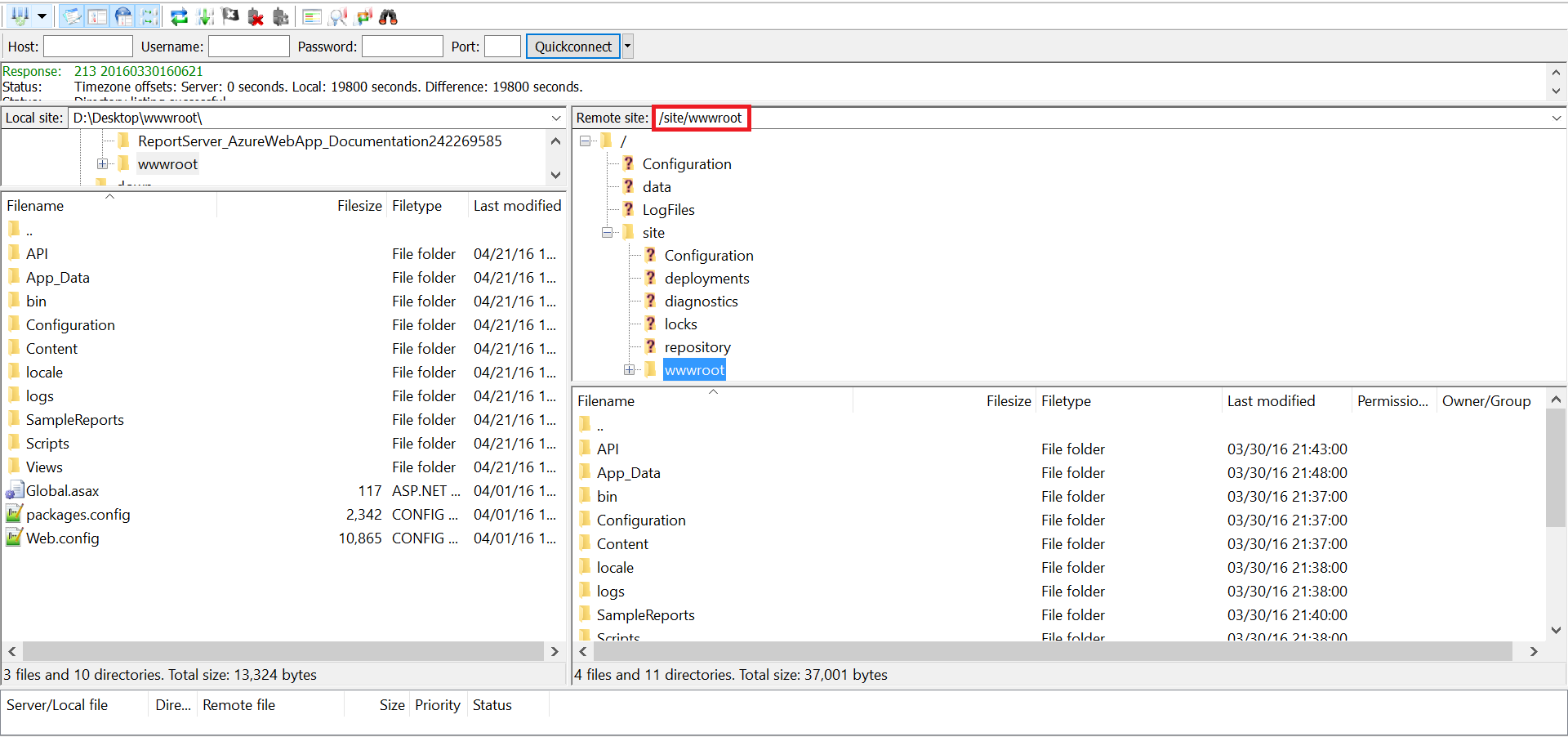Open the Site Manager dropdown arrow
The width and height of the screenshot is (1568, 737).
(x=42, y=16)
